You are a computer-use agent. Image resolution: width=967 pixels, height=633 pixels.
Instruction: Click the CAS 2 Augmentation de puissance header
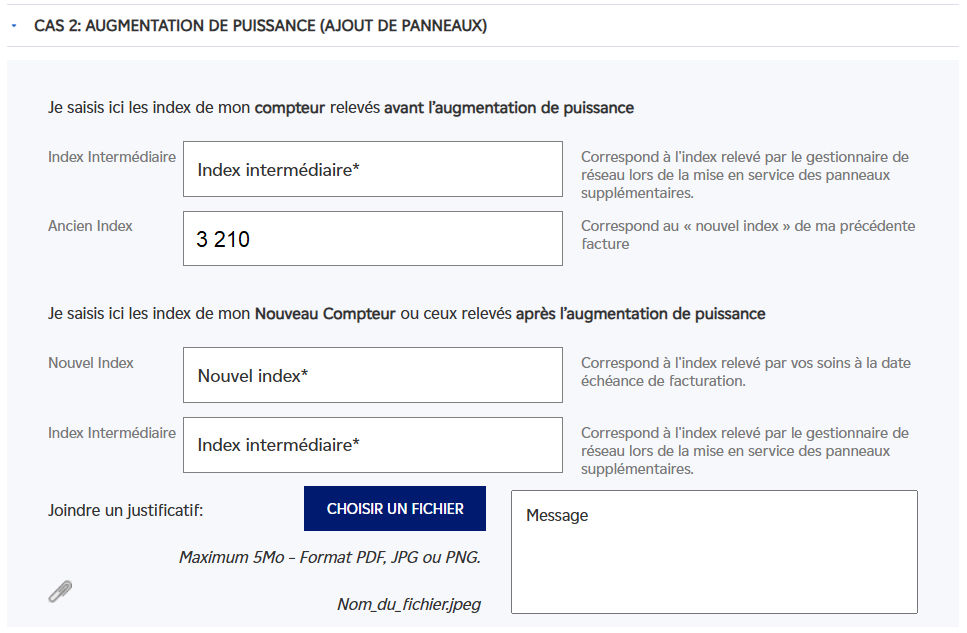point(260,26)
